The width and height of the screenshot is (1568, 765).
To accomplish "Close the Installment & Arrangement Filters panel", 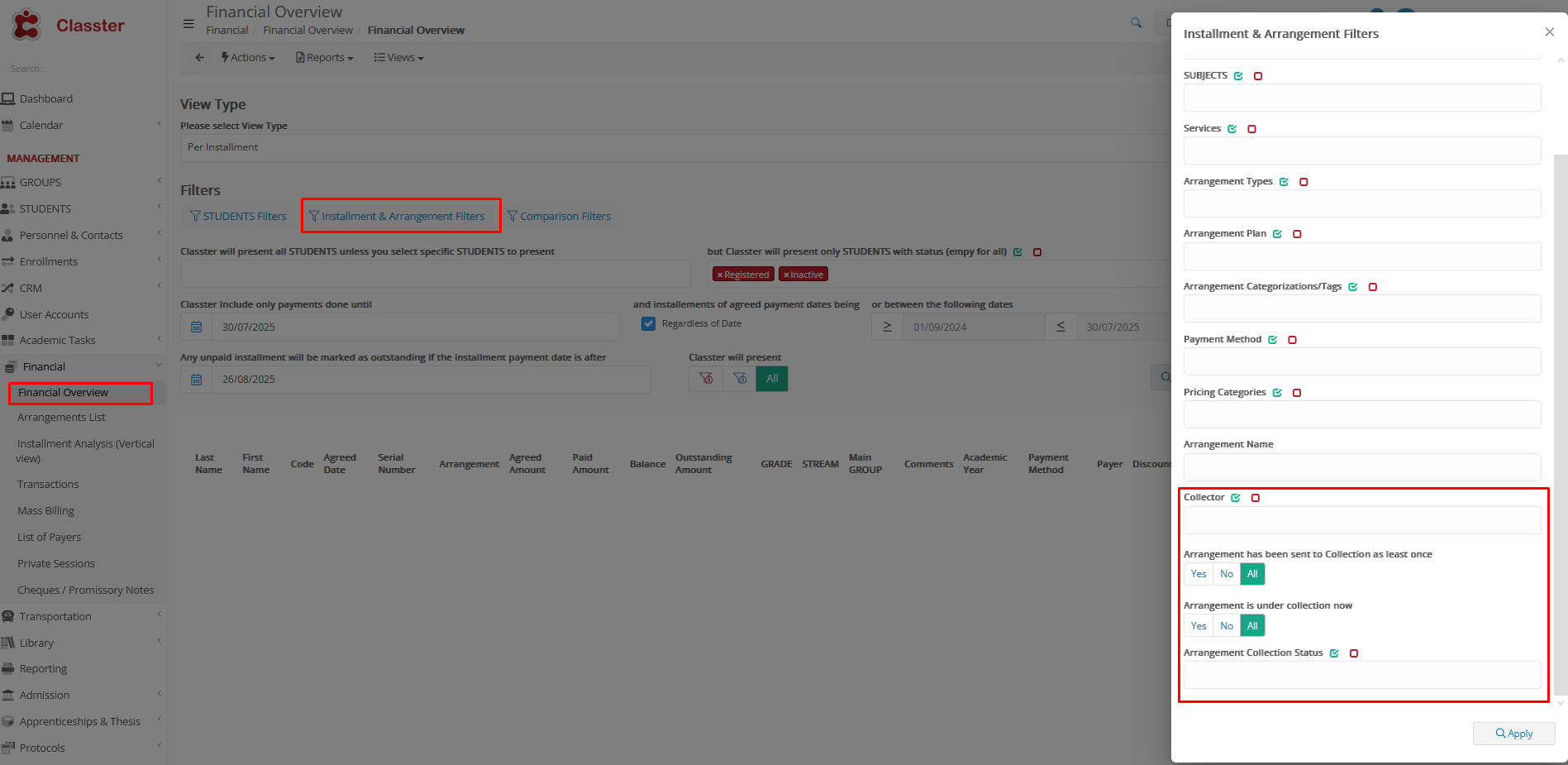I will pyautogui.click(x=1549, y=32).
